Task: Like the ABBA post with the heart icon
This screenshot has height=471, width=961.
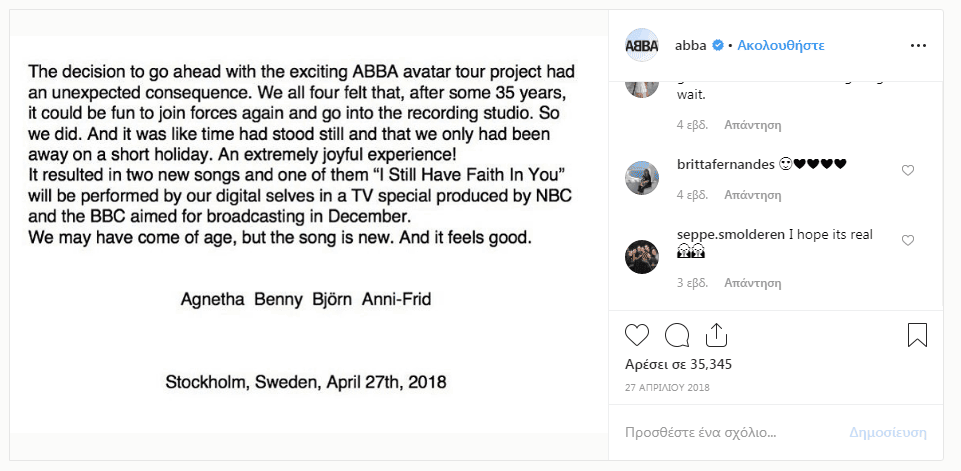Action: coord(637,334)
